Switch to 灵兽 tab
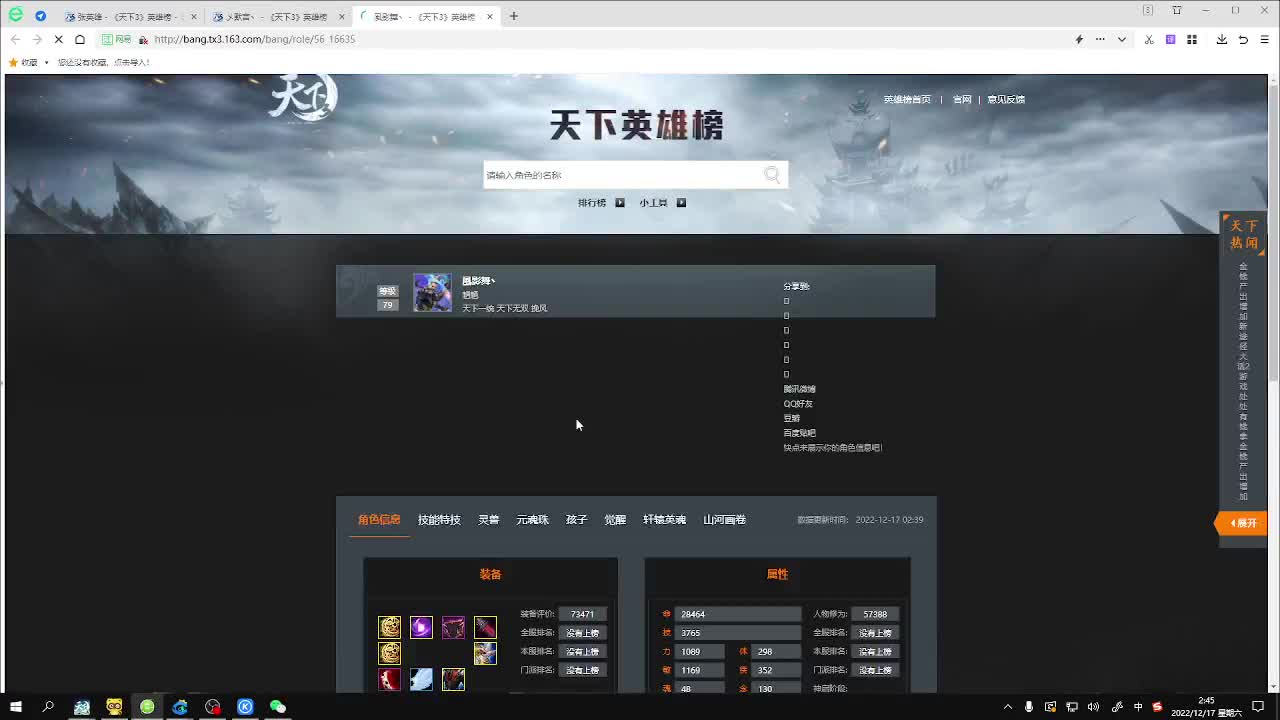 (488, 520)
